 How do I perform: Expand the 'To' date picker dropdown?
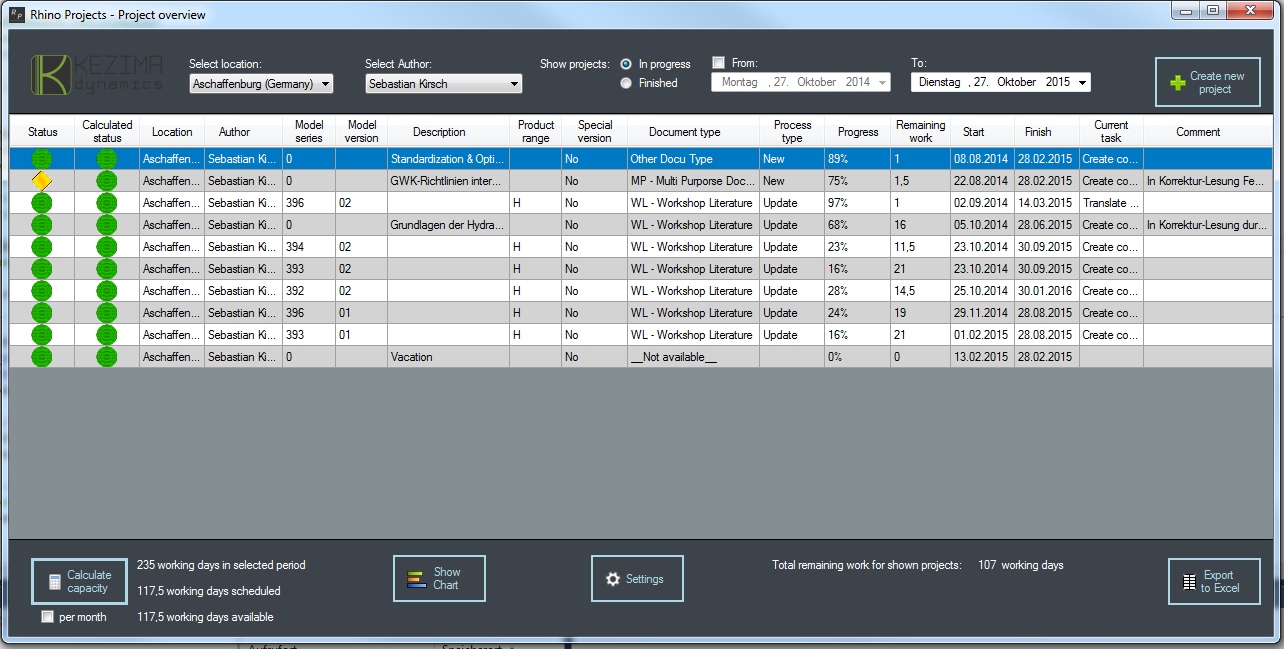click(x=1083, y=83)
